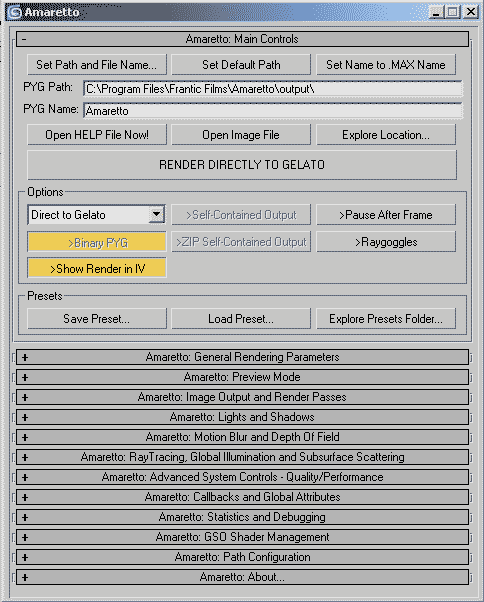Toggle Self-Contained Output option
Viewport: 484px width, 602px height.
(241, 215)
